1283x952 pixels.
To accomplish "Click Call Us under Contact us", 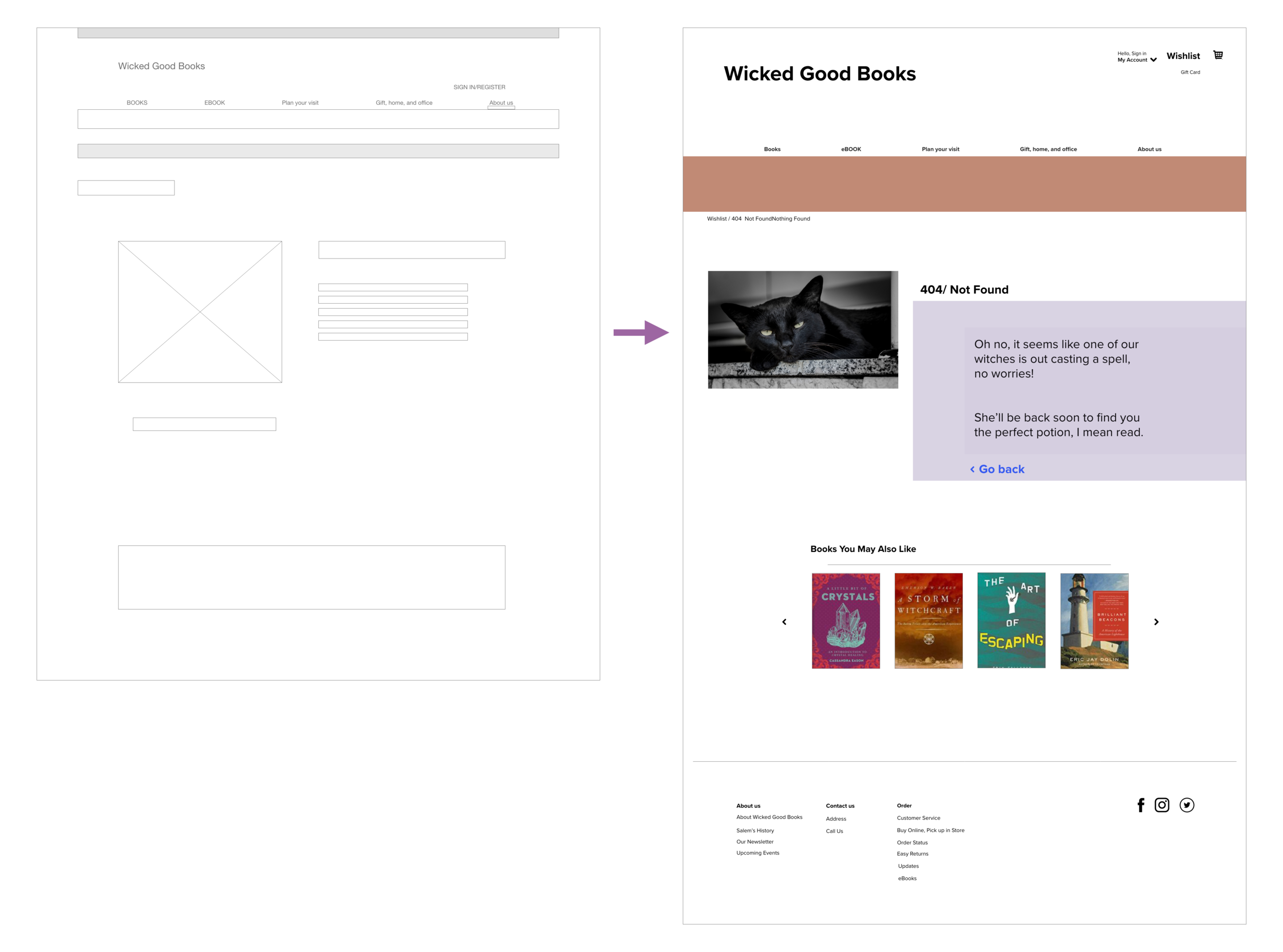I will [x=834, y=831].
